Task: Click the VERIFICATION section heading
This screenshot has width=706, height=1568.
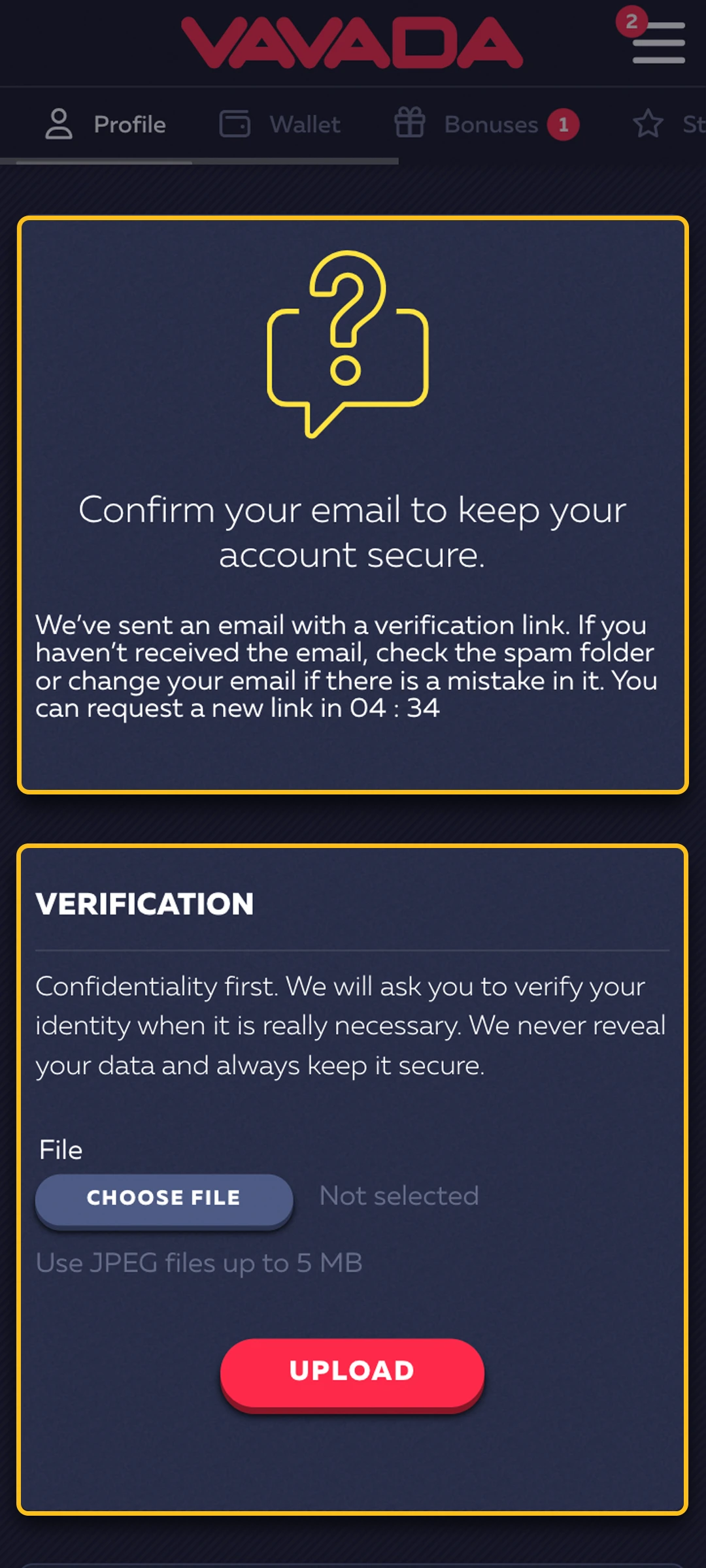Action: (146, 904)
